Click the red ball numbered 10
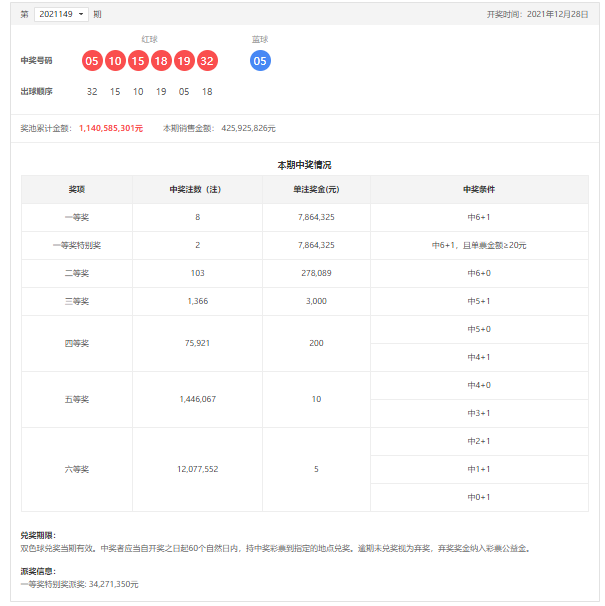The image size is (605, 606). pyautogui.click(x=115, y=61)
